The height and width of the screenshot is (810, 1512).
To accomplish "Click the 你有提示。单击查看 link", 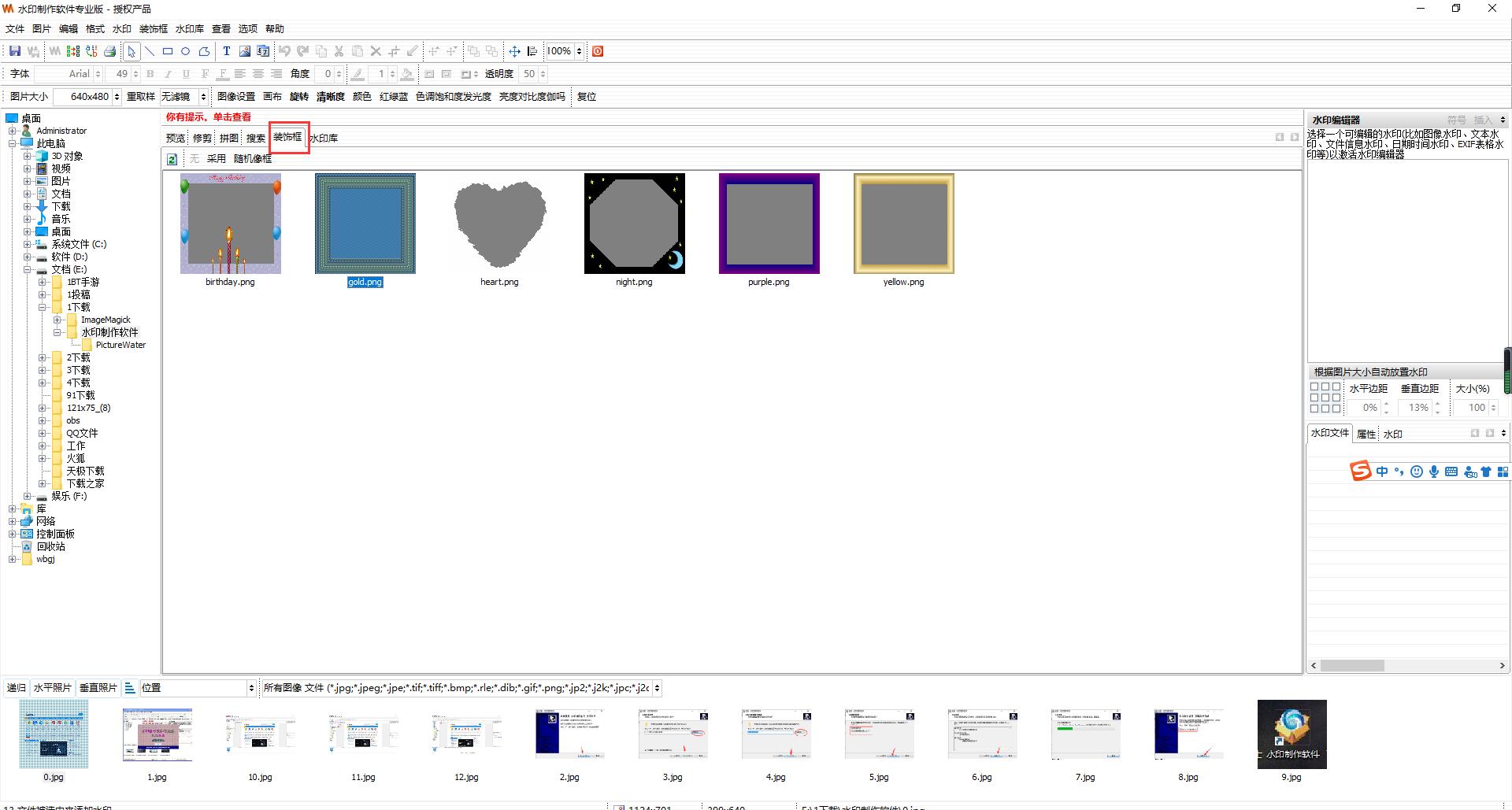I will 209,117.
